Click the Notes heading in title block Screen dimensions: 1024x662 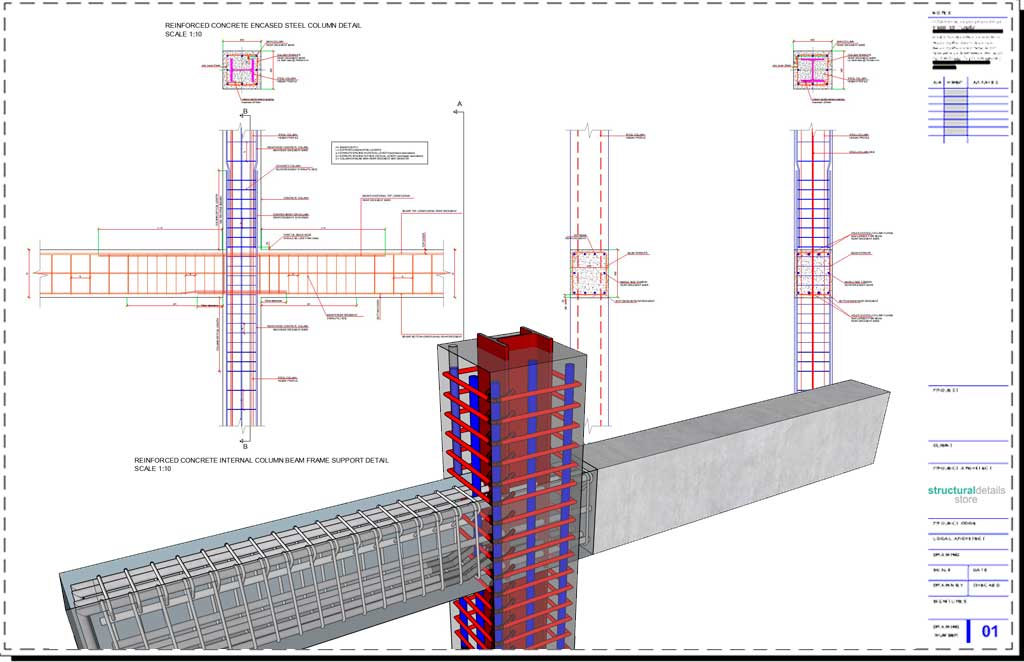pyautogui.click(x=942, y=14)
